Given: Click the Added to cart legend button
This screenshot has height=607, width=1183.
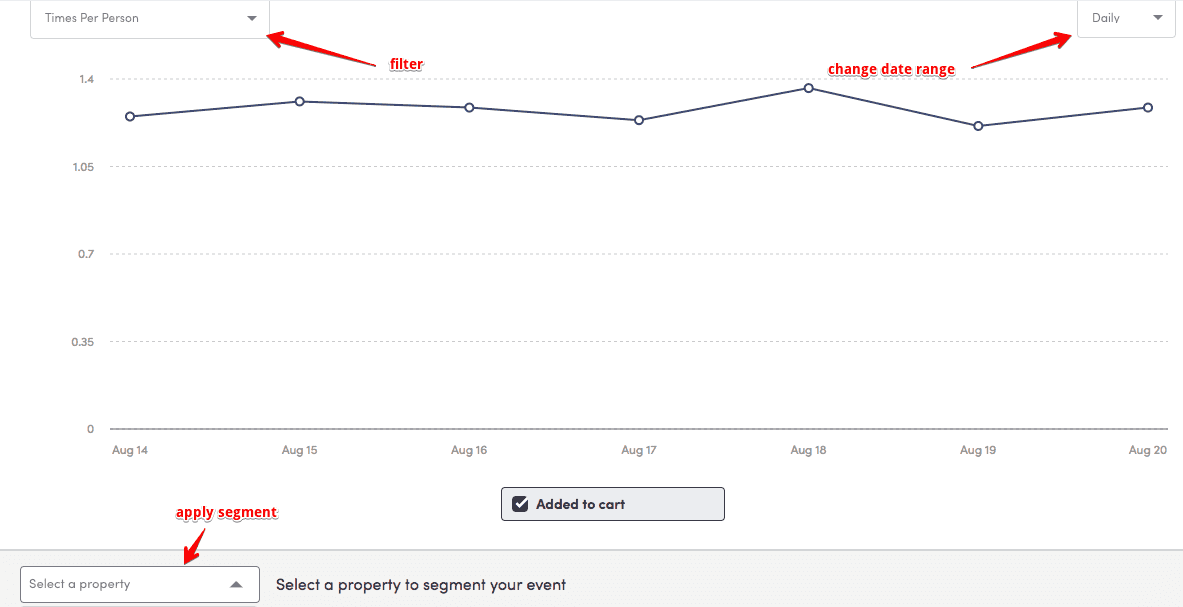Looking at the screenshot, I should click(612, 503).
